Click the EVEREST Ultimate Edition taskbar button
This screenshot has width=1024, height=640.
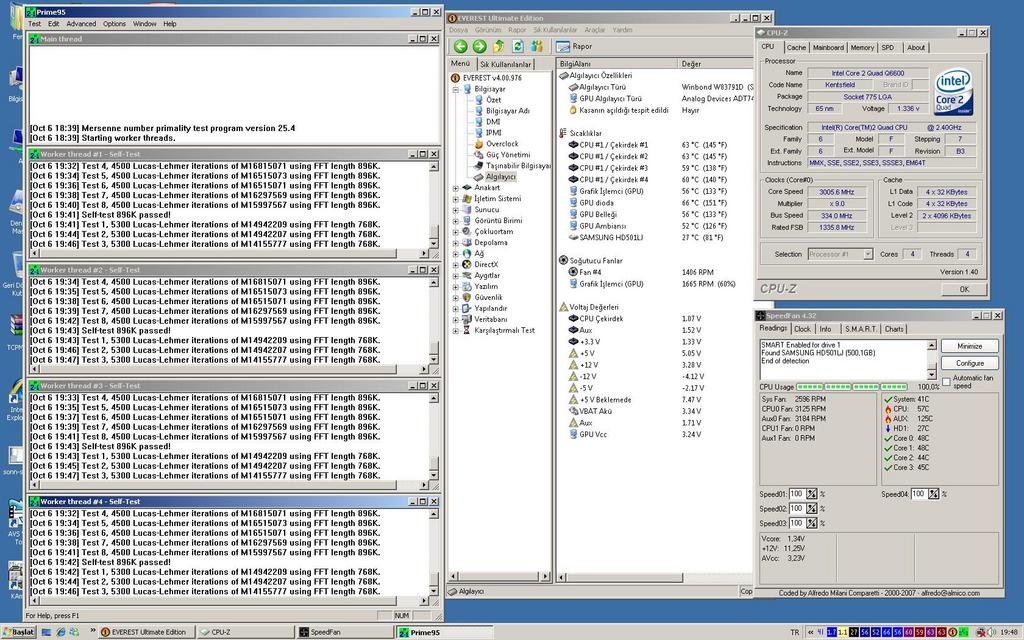(146, 632)
